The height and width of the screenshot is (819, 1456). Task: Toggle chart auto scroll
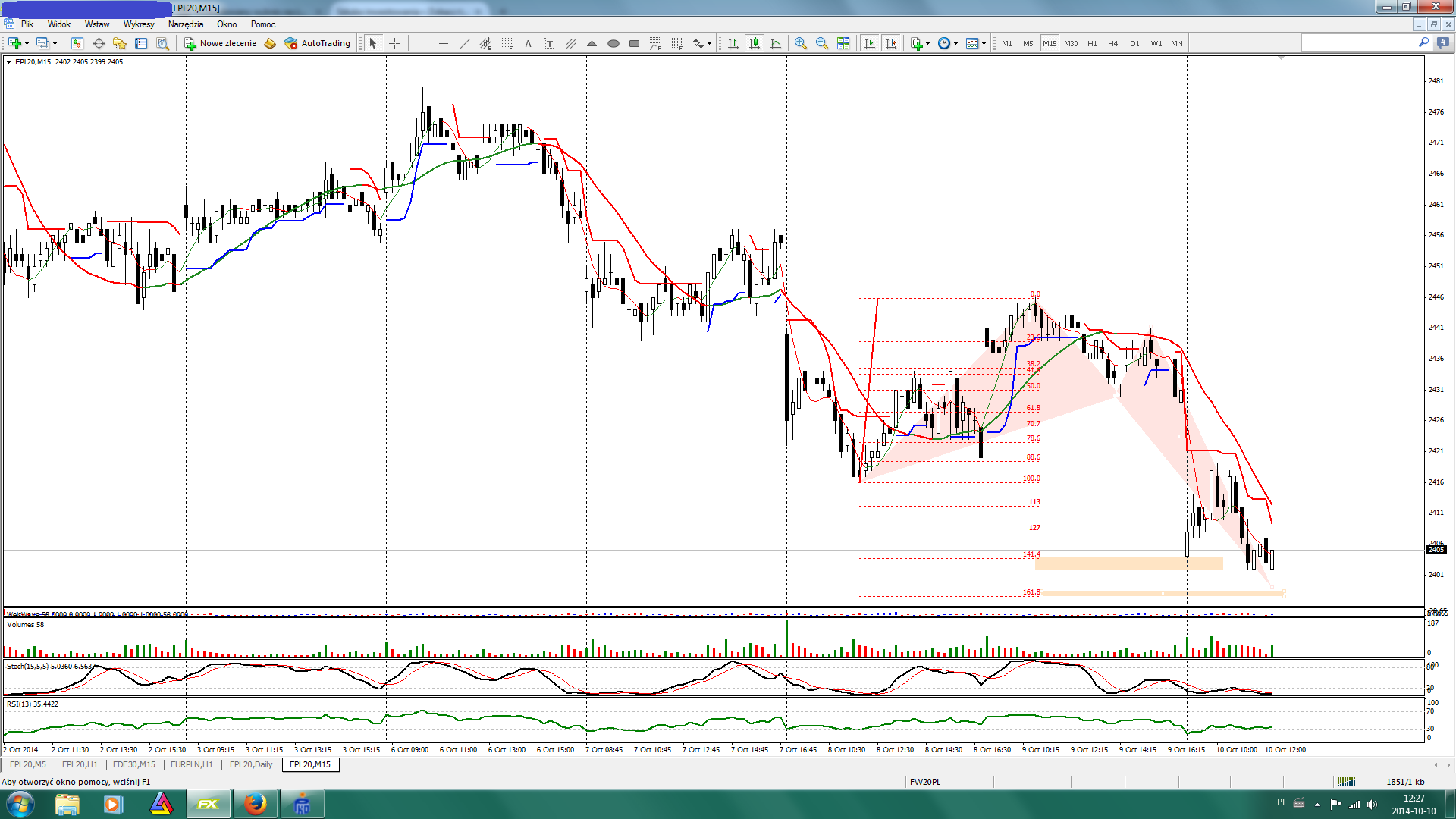tap(870, 43)
